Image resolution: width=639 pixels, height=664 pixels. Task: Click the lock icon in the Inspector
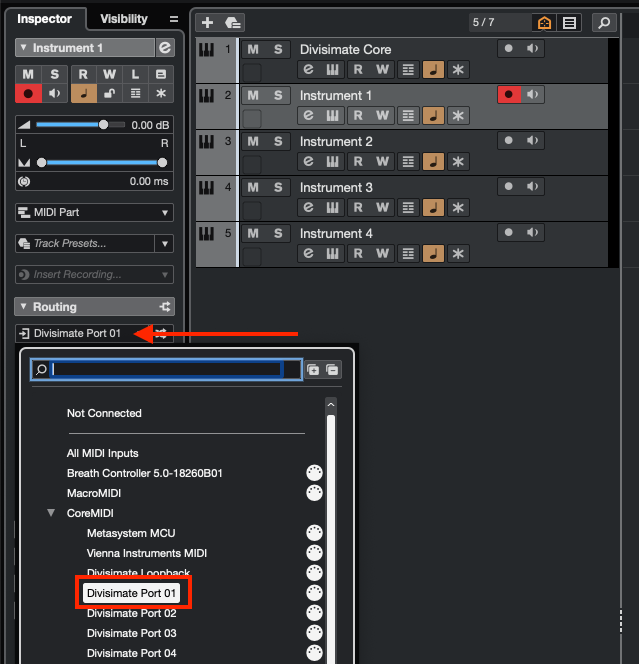[108, 93]
